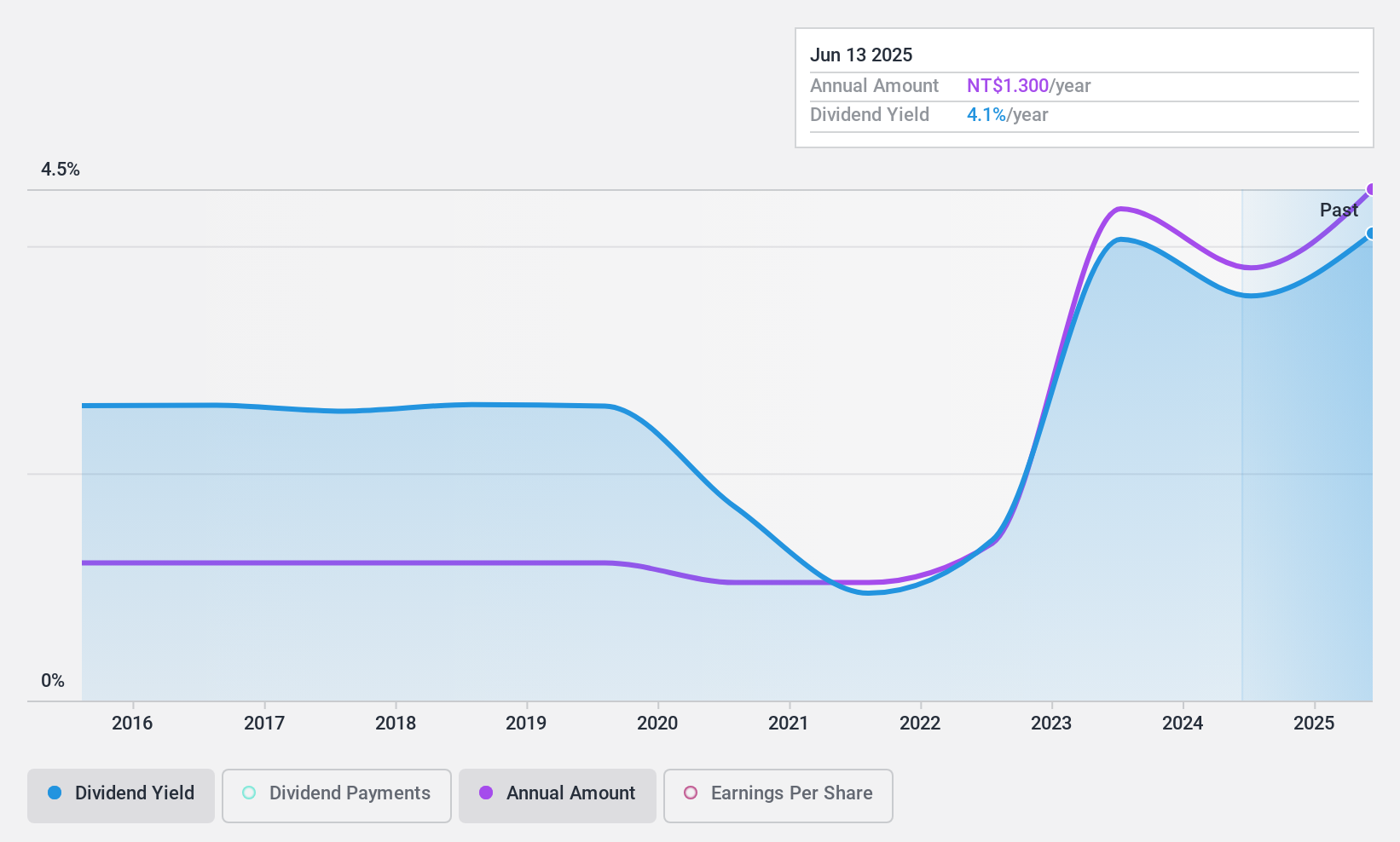
Task: Click the 2019 x-axis label
Action: click(x=526, y=723)
